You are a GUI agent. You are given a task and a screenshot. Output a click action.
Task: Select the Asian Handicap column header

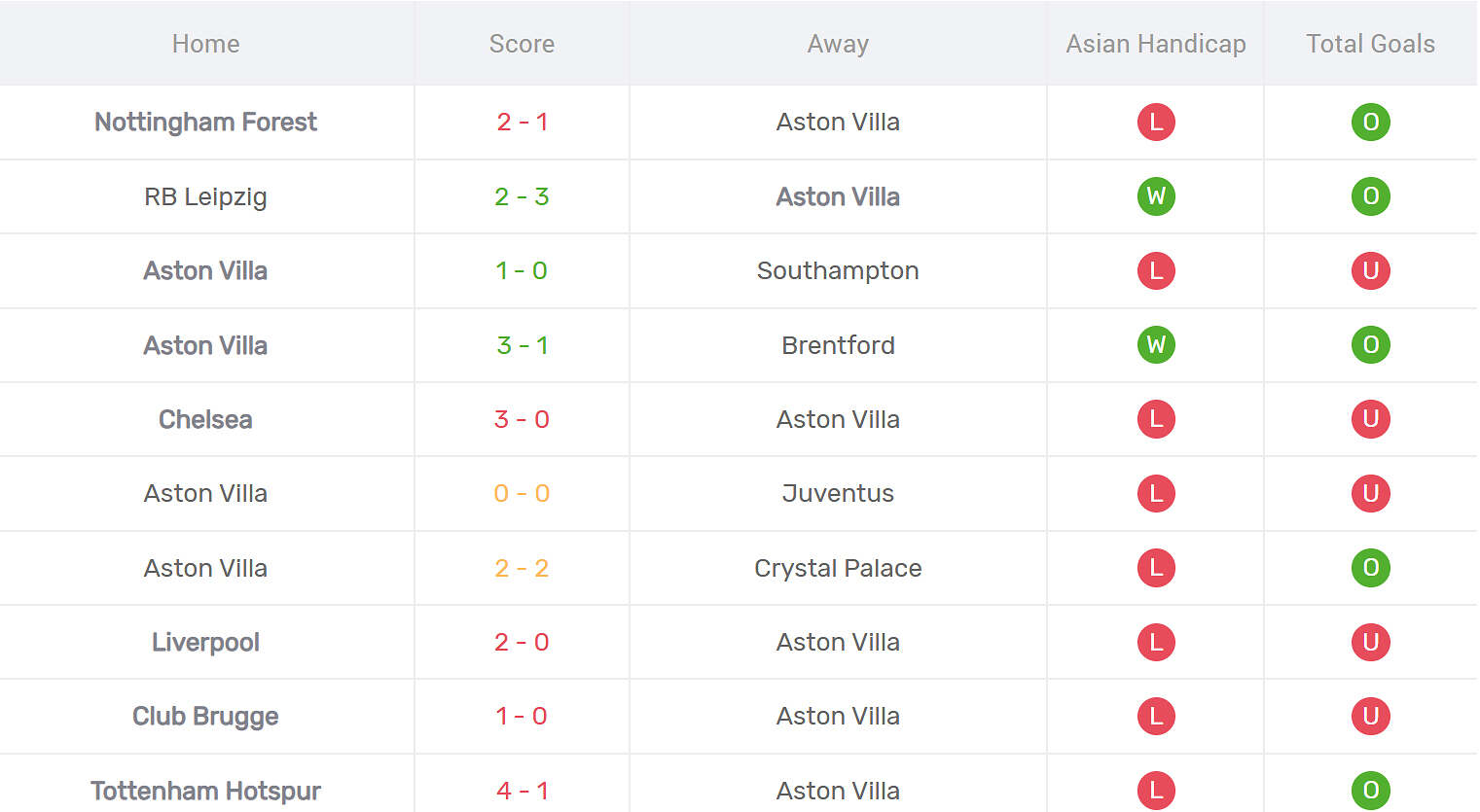coord(1155,44)
